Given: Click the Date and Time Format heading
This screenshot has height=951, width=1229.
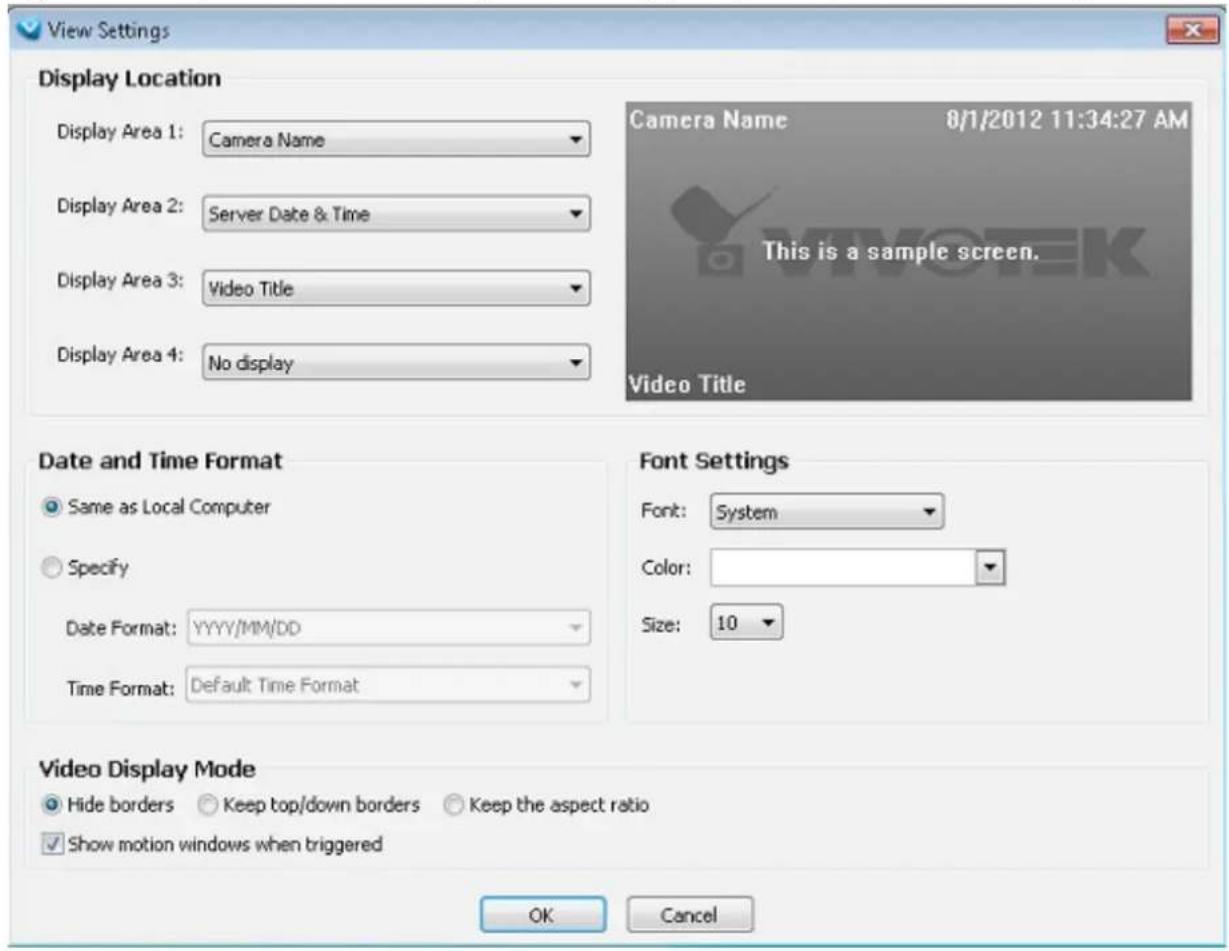Looking at the screenshot, I should tap(160, 461).
